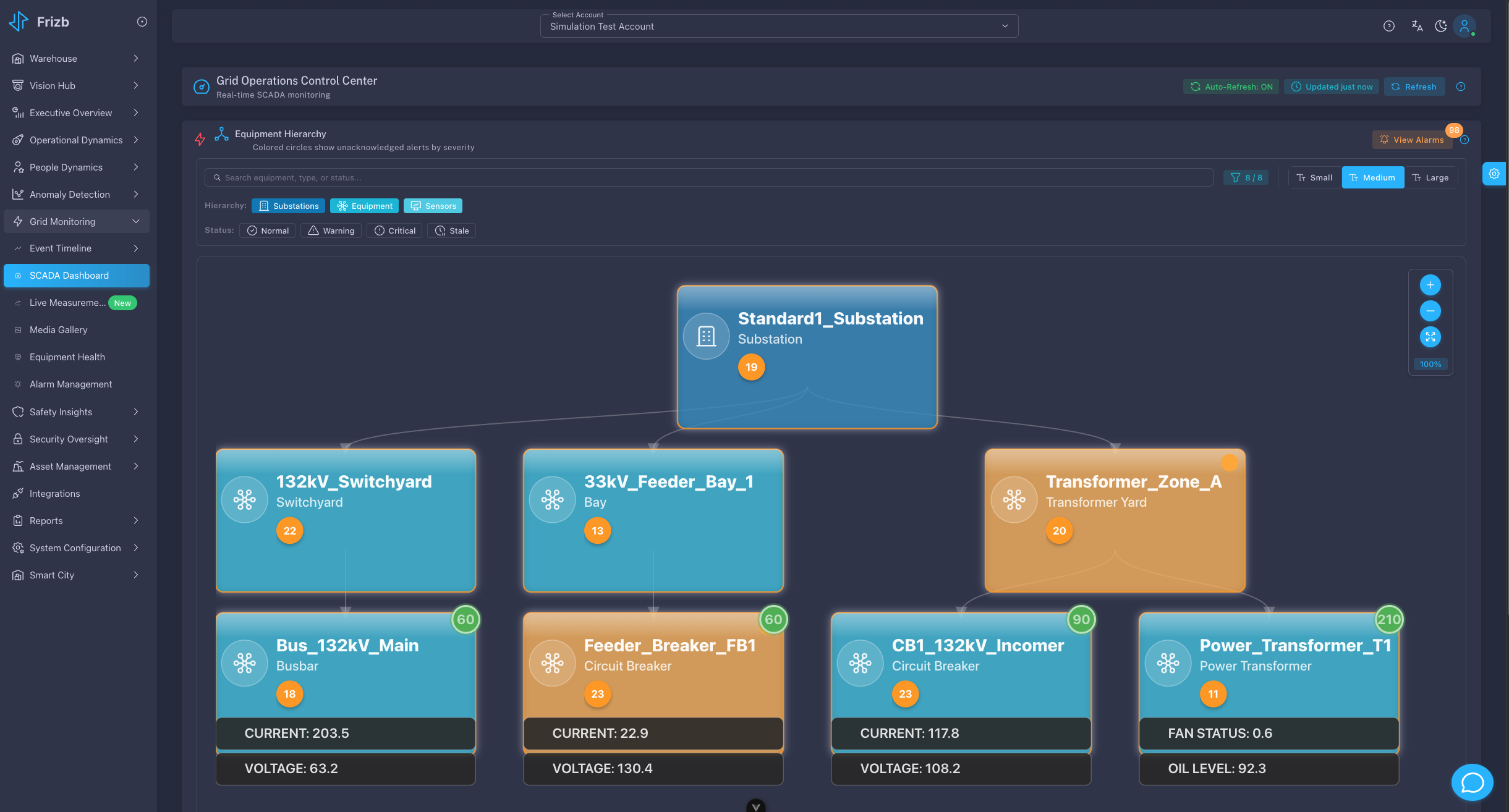Open the user profile avatar

(1464, 26)
